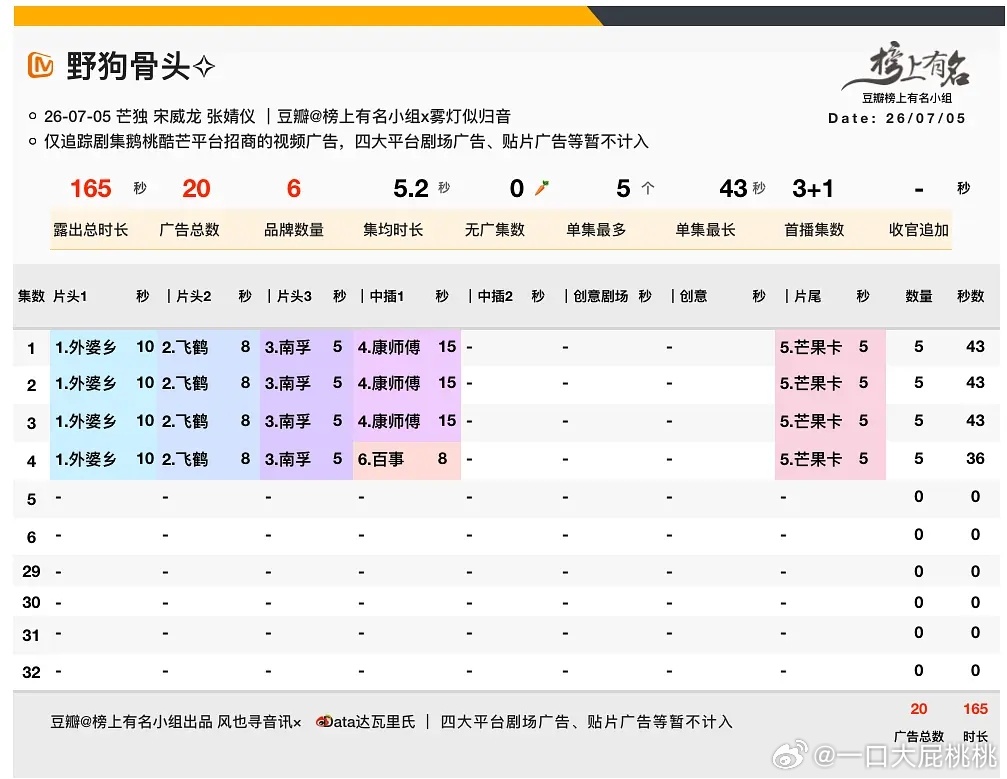Click 4.康师傅 in episode 1 row
Image resolution: width=1007 pixels, height=779 pixels.
389,347
